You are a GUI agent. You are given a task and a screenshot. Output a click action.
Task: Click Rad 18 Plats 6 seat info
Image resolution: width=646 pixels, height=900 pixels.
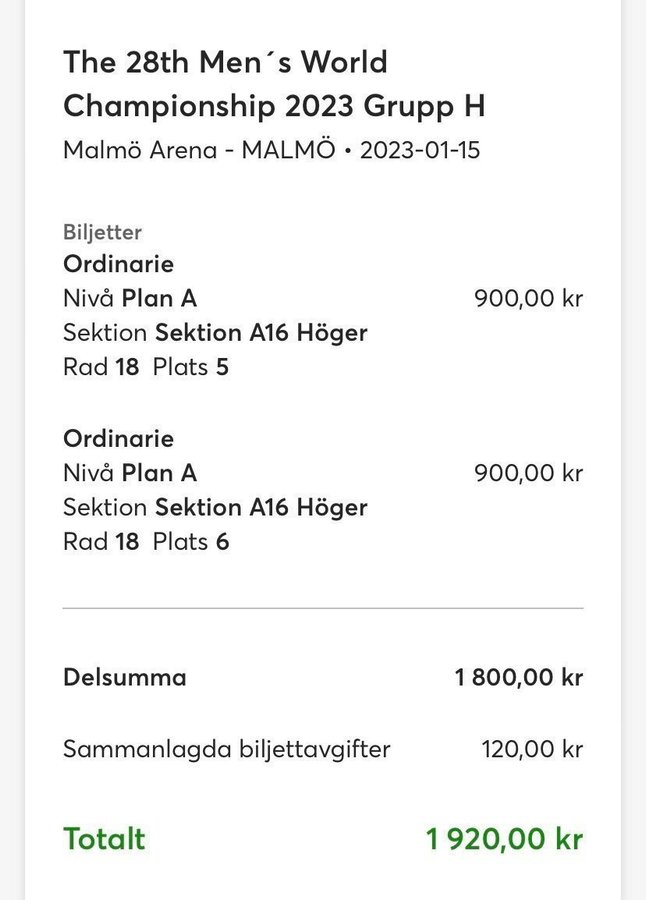tap(146, 542)
